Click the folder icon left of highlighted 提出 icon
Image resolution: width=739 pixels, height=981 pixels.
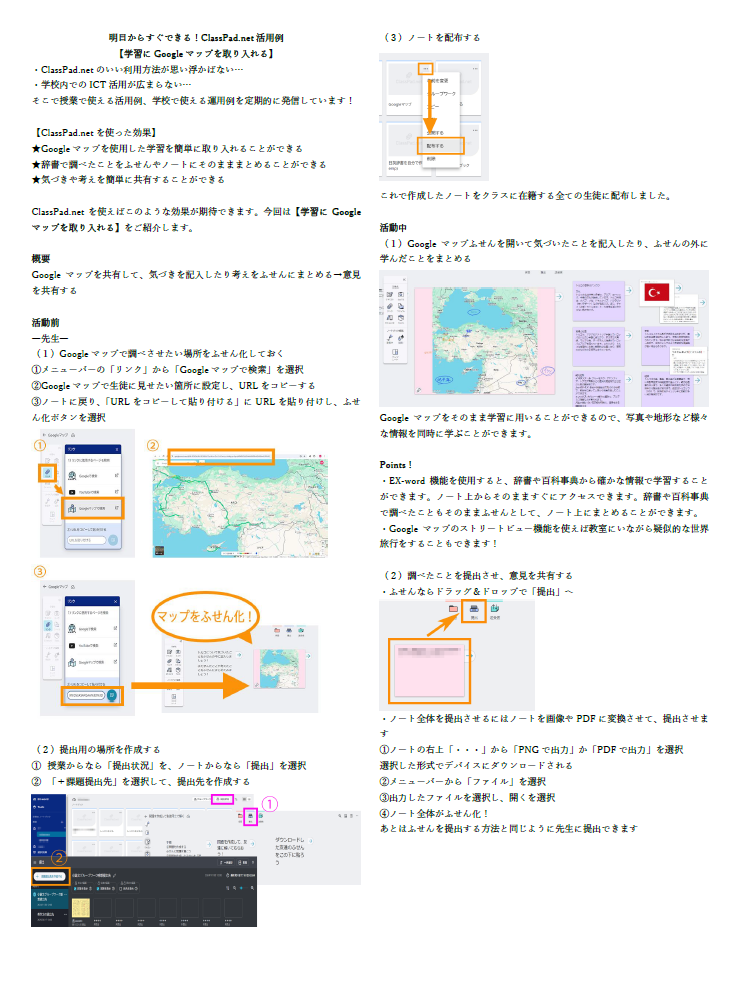pos(454,609)
